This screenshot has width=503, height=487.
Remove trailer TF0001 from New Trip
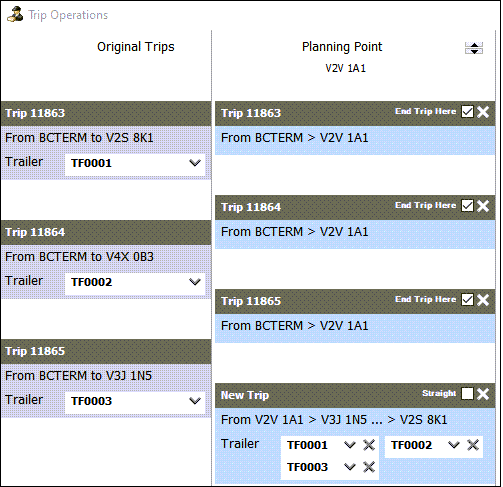[369, 445]
